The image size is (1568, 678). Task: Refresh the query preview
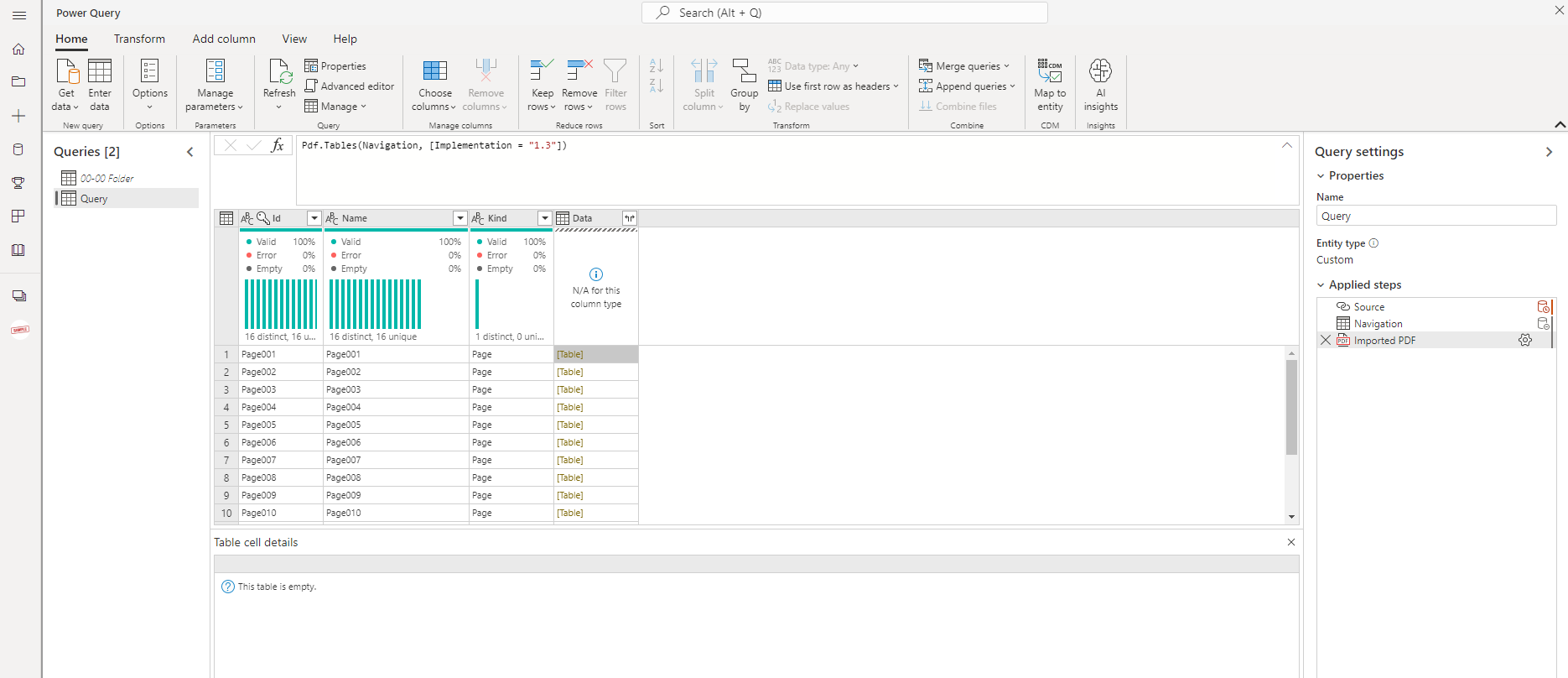[x=279, y=84]
